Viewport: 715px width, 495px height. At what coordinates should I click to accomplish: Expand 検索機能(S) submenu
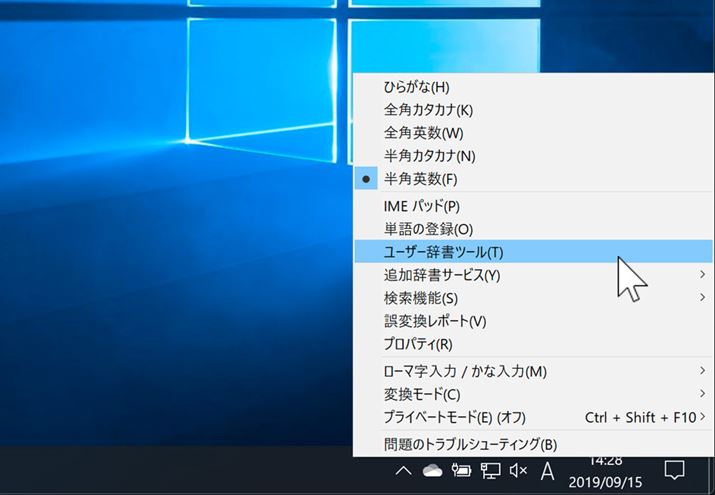(x=533, y=298)
